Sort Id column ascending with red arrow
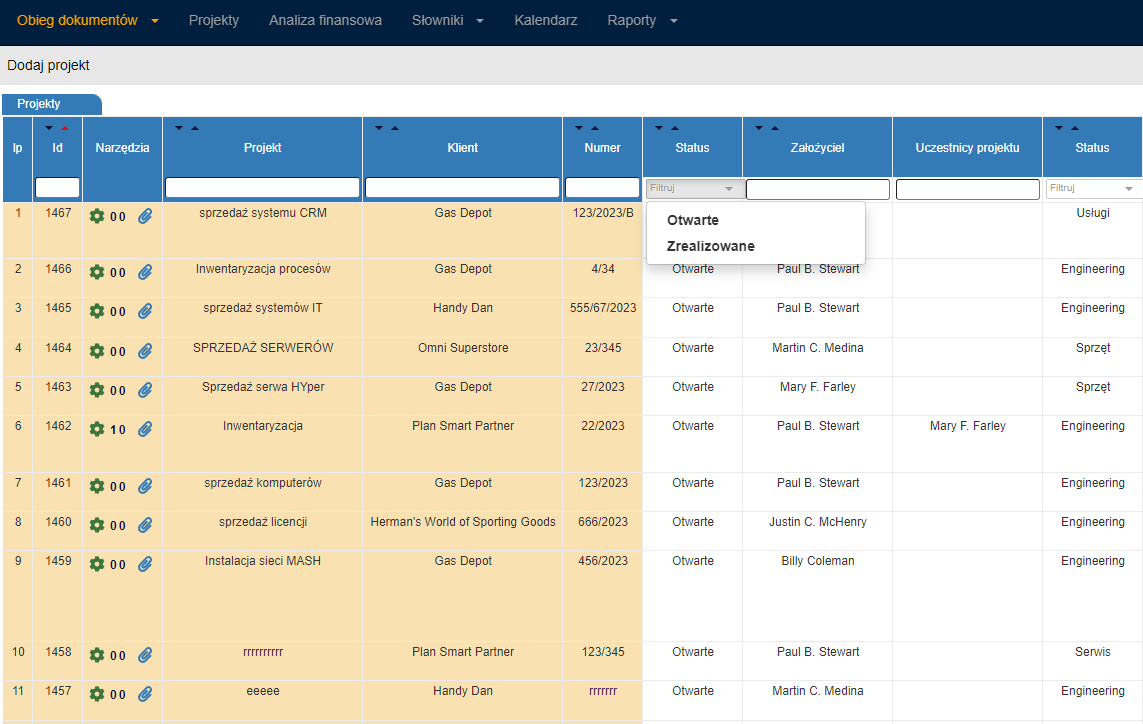The width and height of the screenshot is (1143, 724). point(65,128)
